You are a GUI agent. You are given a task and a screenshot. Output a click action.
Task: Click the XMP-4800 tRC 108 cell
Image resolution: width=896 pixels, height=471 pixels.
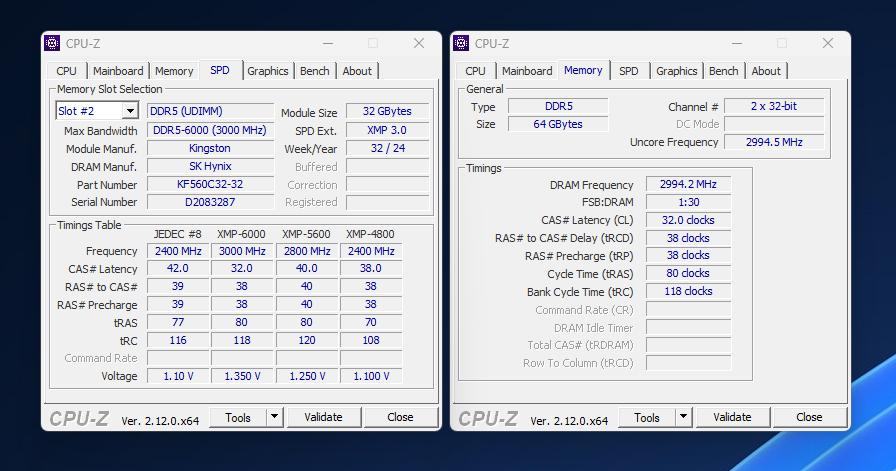pyautogui.click(x=371, y=340)
